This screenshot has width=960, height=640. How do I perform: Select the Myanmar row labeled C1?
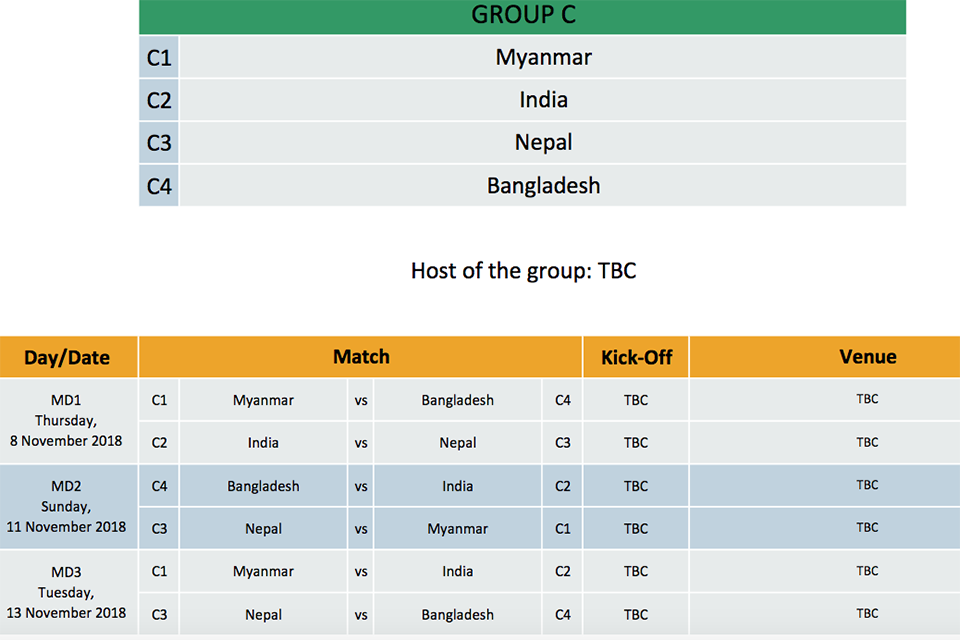(x=522, y=57)
